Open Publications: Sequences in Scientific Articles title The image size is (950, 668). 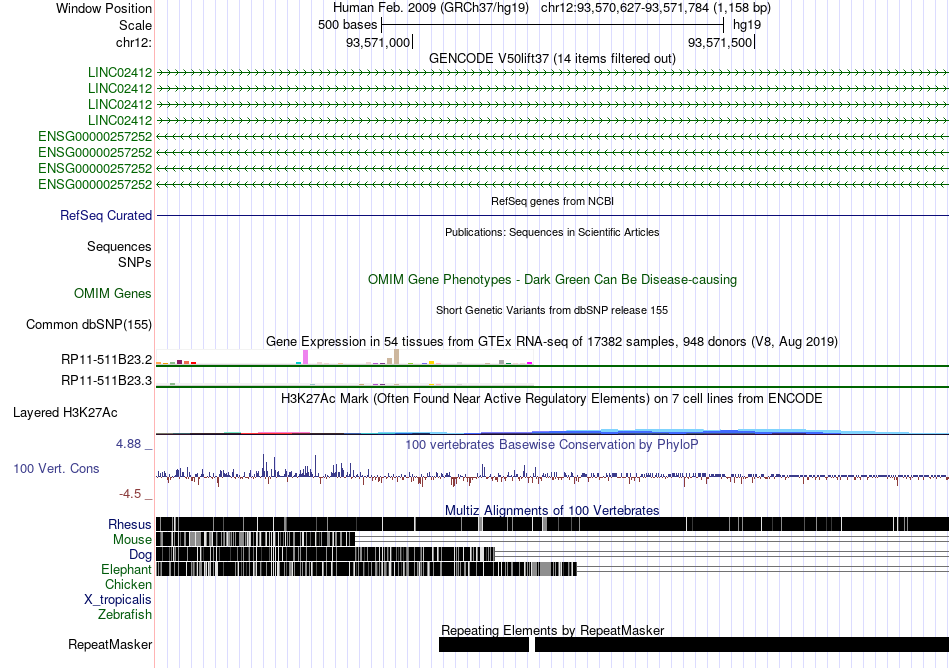click(552, 232)
